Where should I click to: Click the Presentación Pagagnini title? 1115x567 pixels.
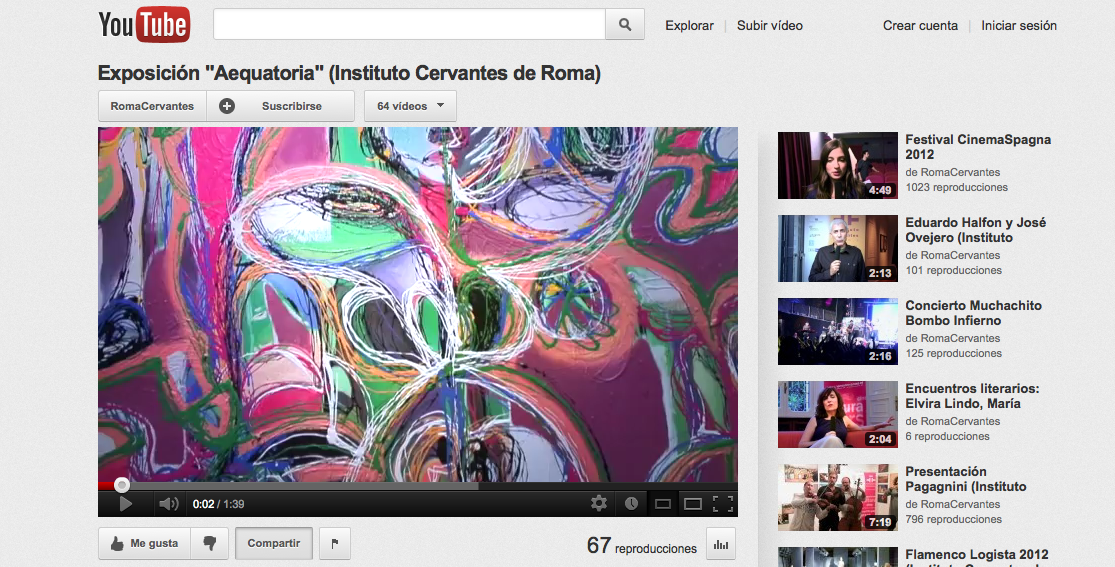pos(966,479)
